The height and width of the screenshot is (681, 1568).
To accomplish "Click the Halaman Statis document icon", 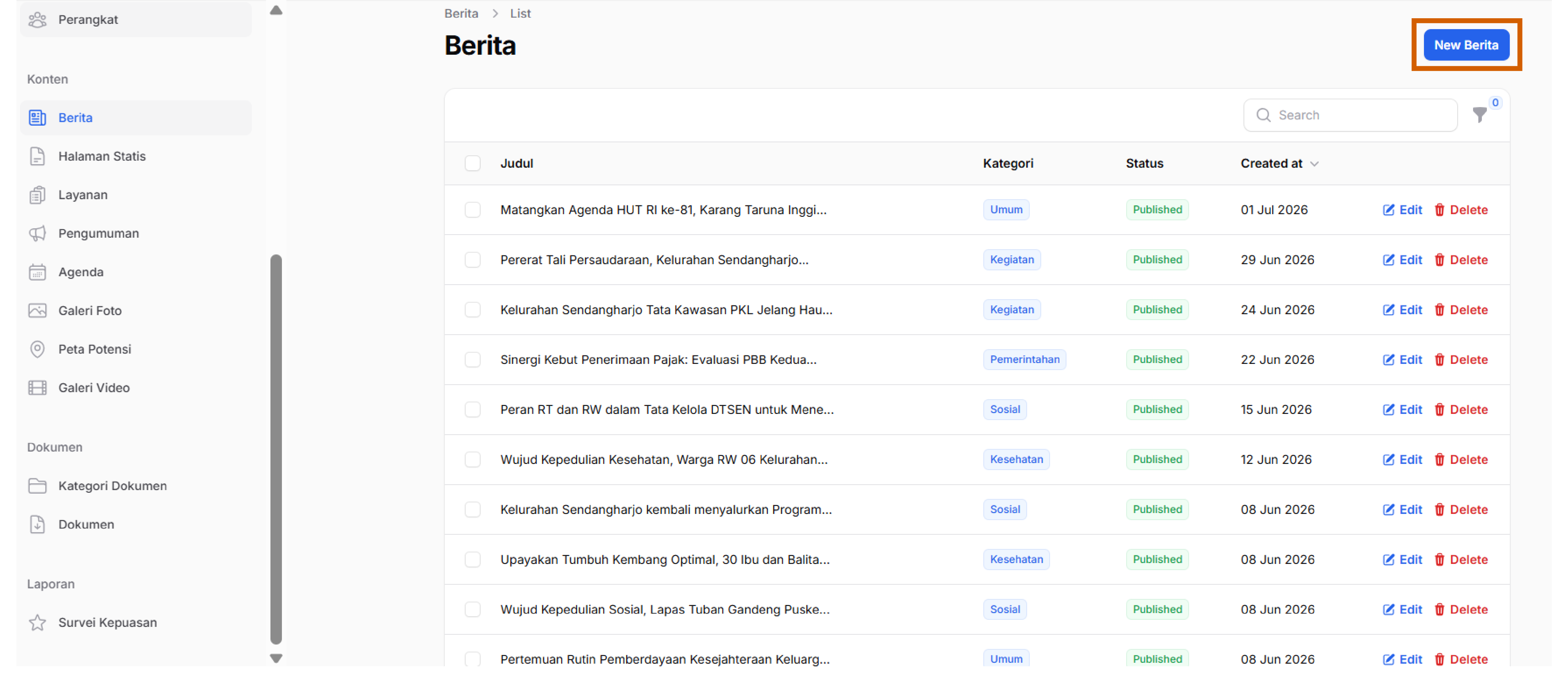I will point(37,156).
